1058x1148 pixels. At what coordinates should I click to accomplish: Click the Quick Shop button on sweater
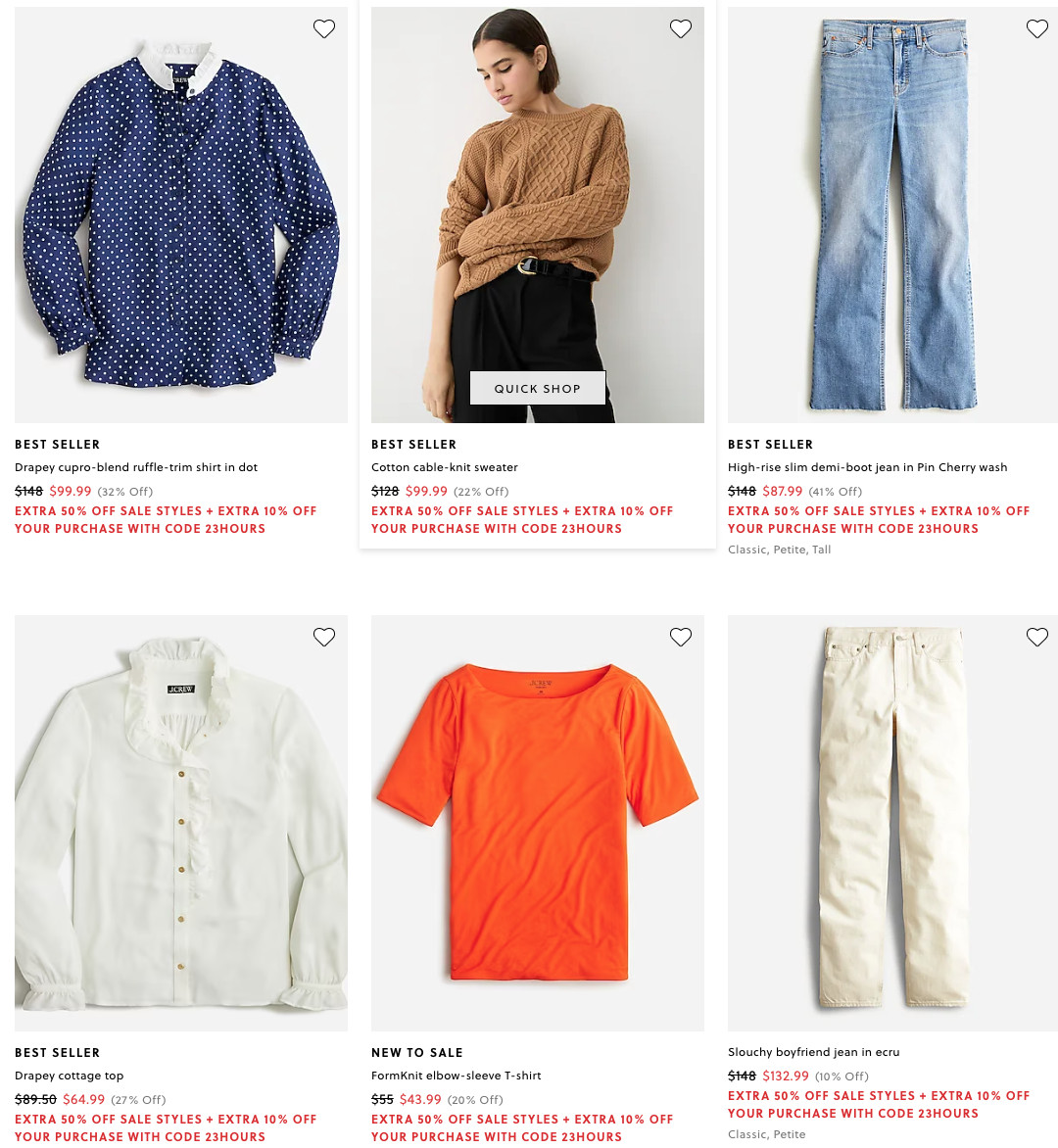pos(538,388)
